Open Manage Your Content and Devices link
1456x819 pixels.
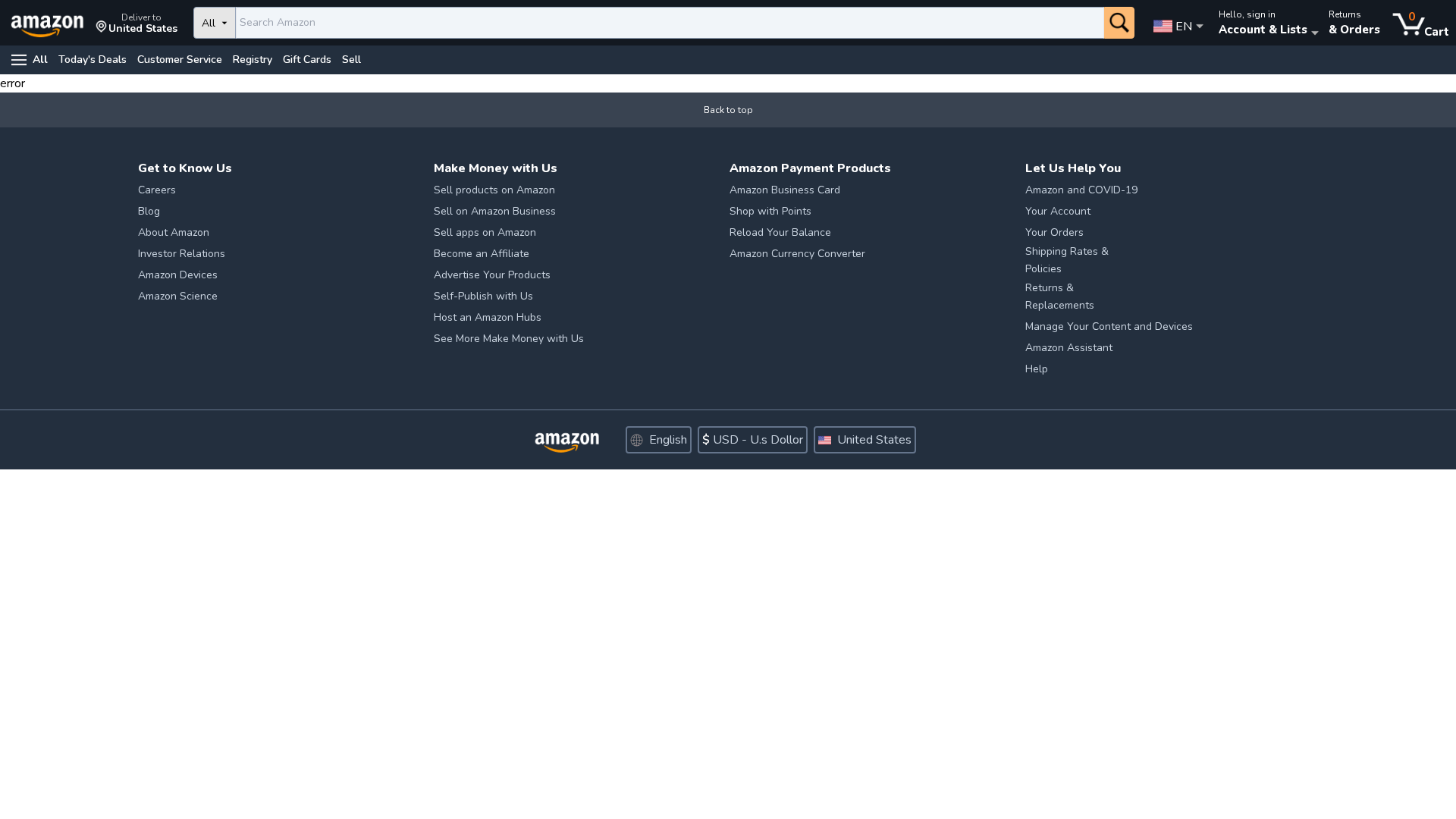tap(1109, 327)
